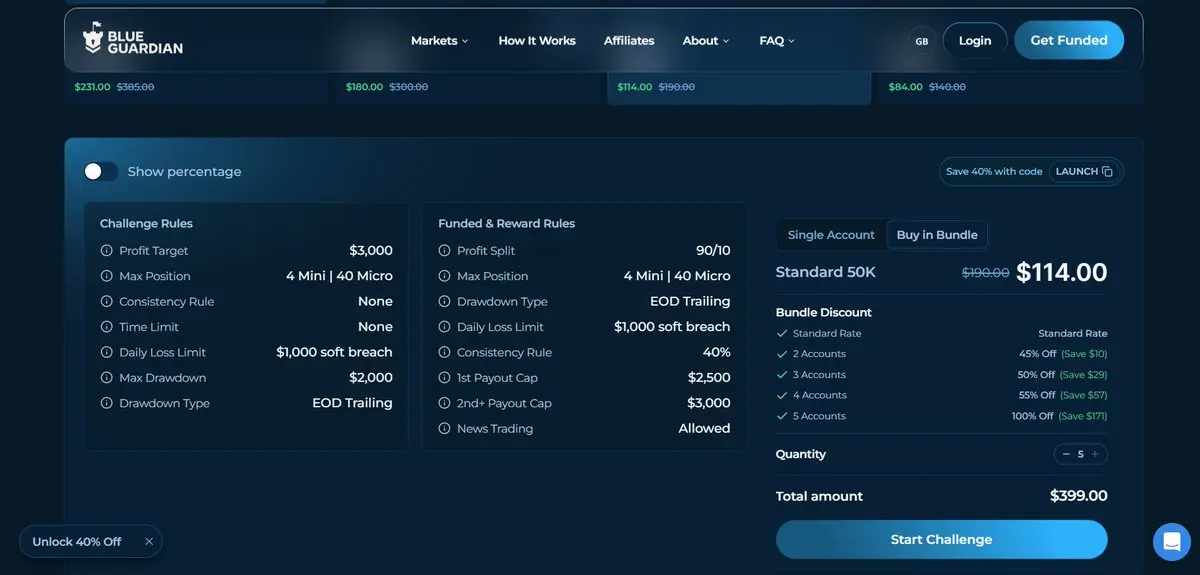The image size is (1200, 575).
Task: Click info icon next to Consistency Rule in Challenge Rules
Action: (x=107, y=302)
